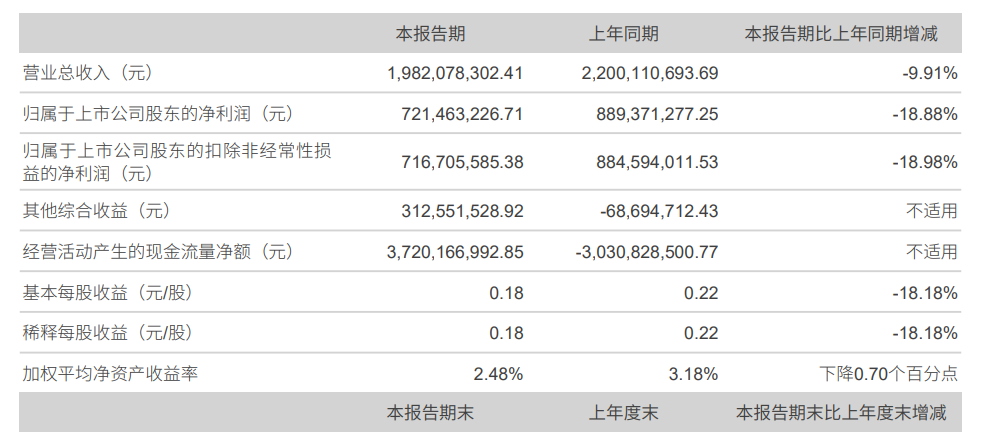
Task: Click net profit value 721,463,226.71
Action: tap(462, 115)
